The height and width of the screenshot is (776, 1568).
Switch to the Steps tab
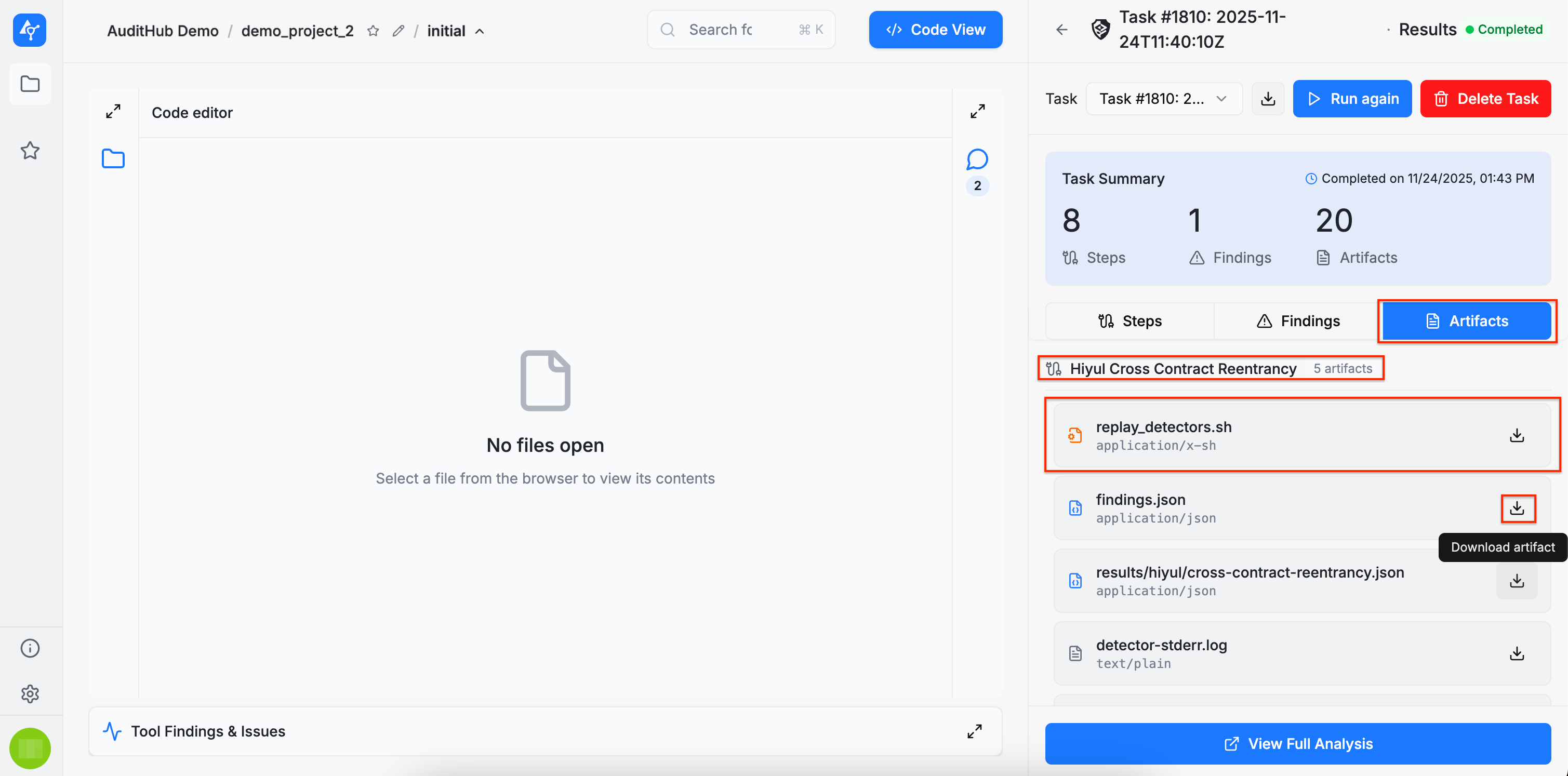click(x=1130, y=321)
